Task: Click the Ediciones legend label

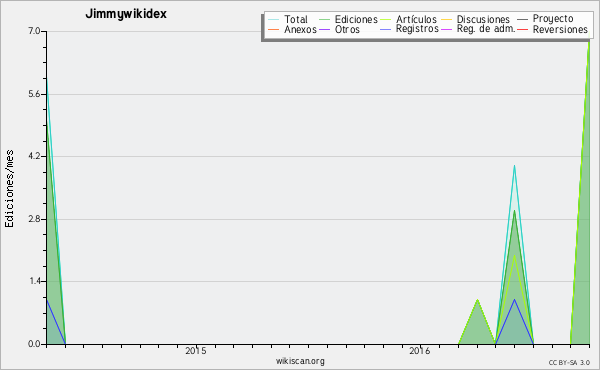Action: pos(356,19)
